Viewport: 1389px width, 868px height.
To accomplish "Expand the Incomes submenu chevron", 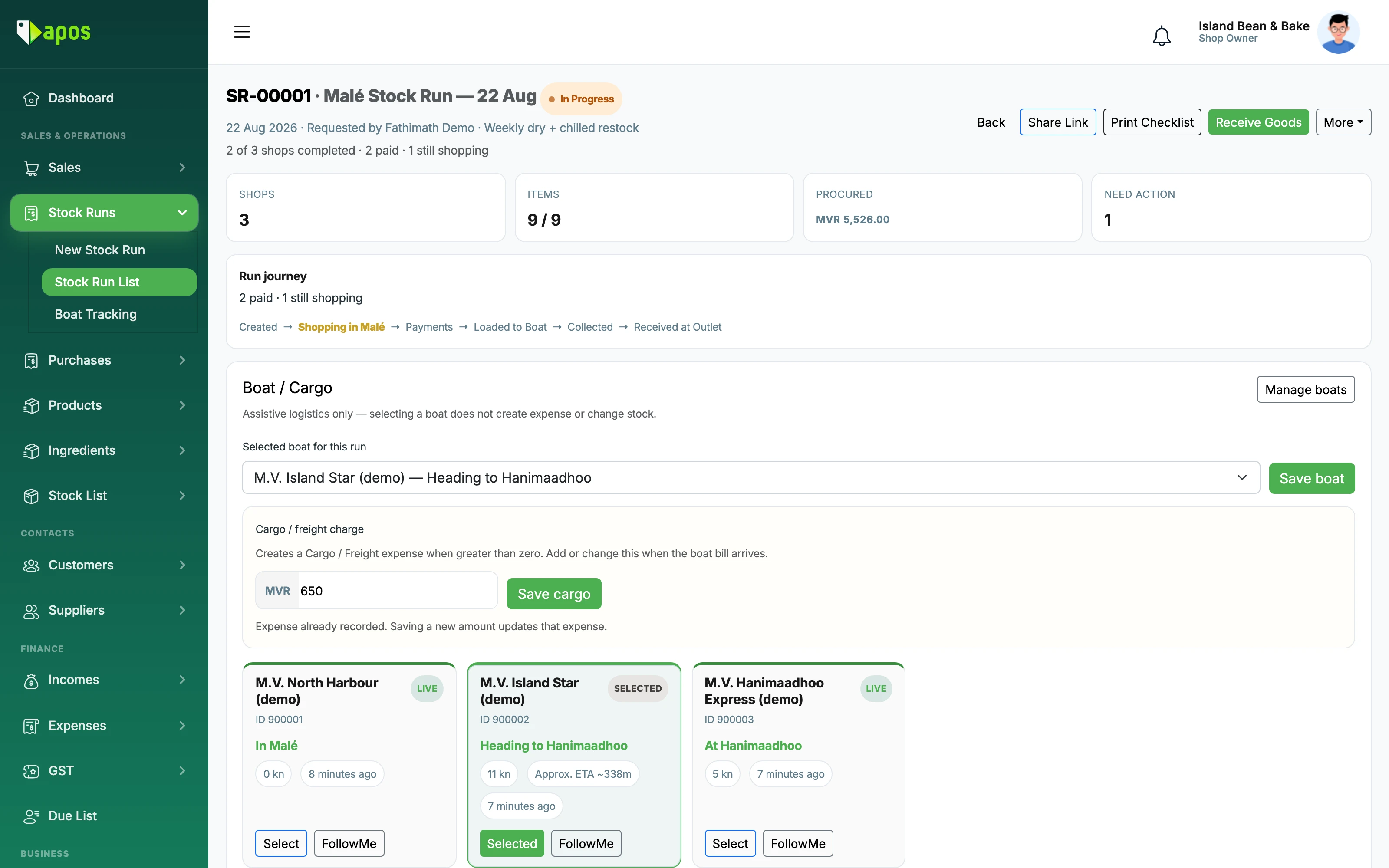I will [182, 680].
